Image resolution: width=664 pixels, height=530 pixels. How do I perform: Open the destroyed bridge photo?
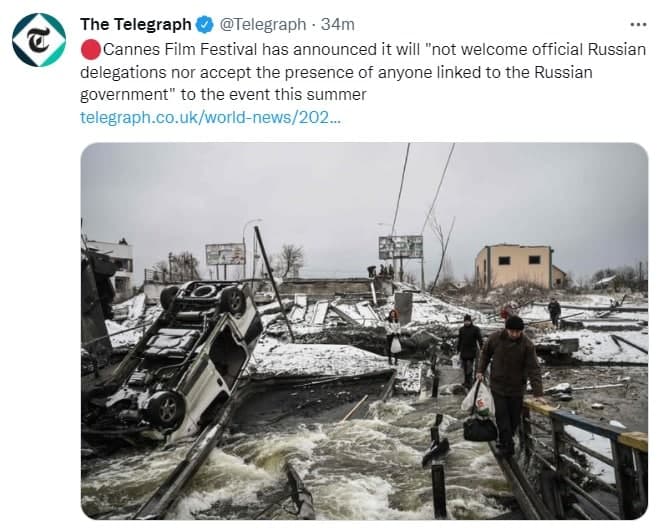click(364, 331)
